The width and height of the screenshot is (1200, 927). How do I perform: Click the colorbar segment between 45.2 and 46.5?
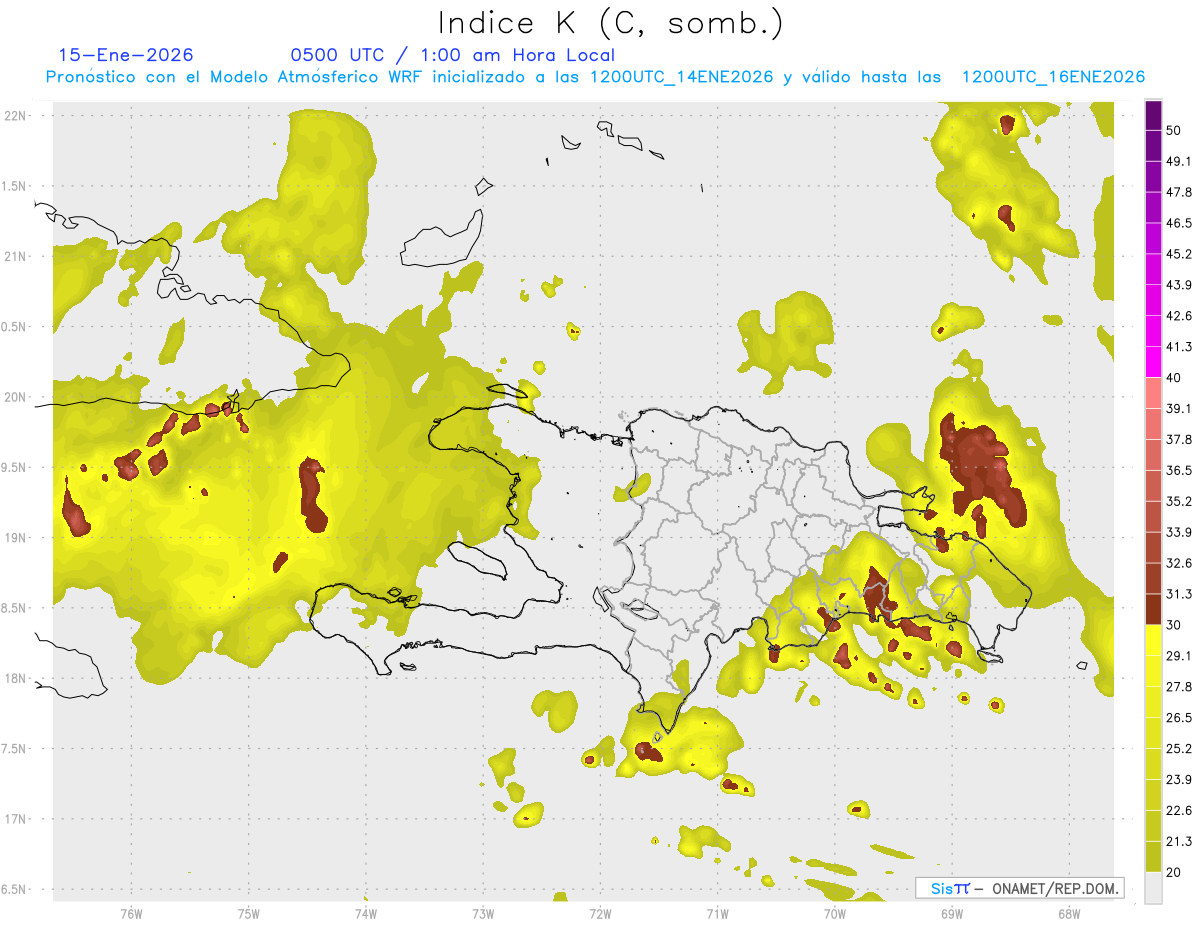coord(1153,239)
